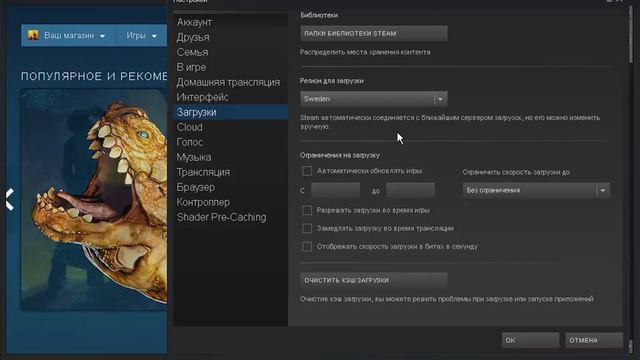Open Ваш магазин dropdown in store
The width and height of the screenshot is (640, 360).
[x=69, y=36]
